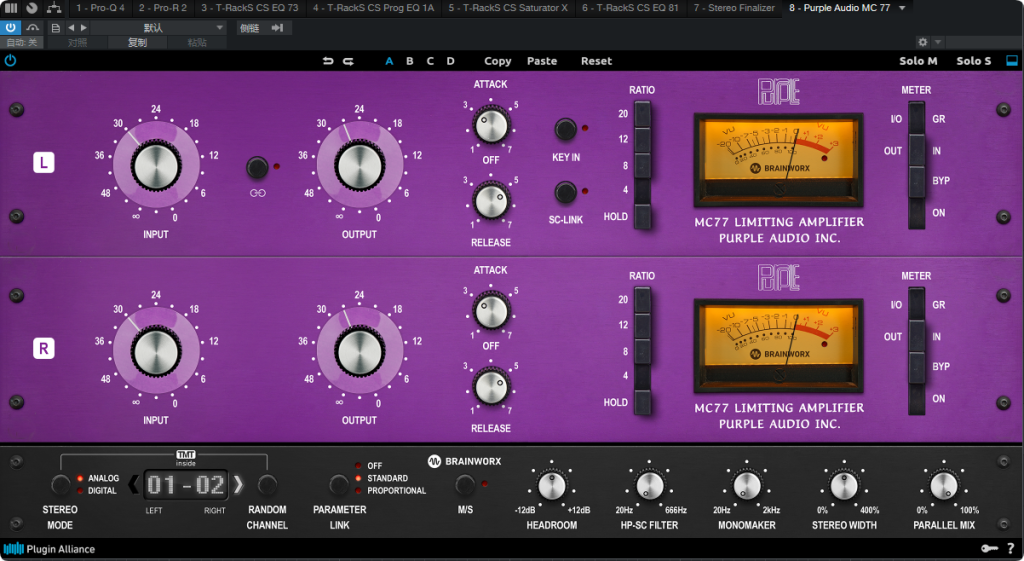Click the TMT right chevron to next channel

[x=238, y=485]
